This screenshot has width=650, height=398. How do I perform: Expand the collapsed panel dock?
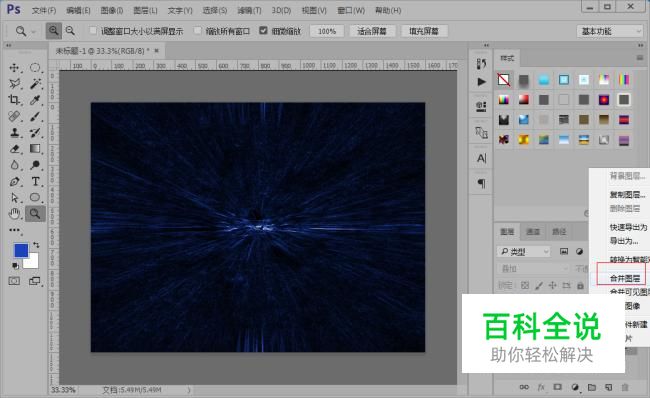(x=486, y=45)
